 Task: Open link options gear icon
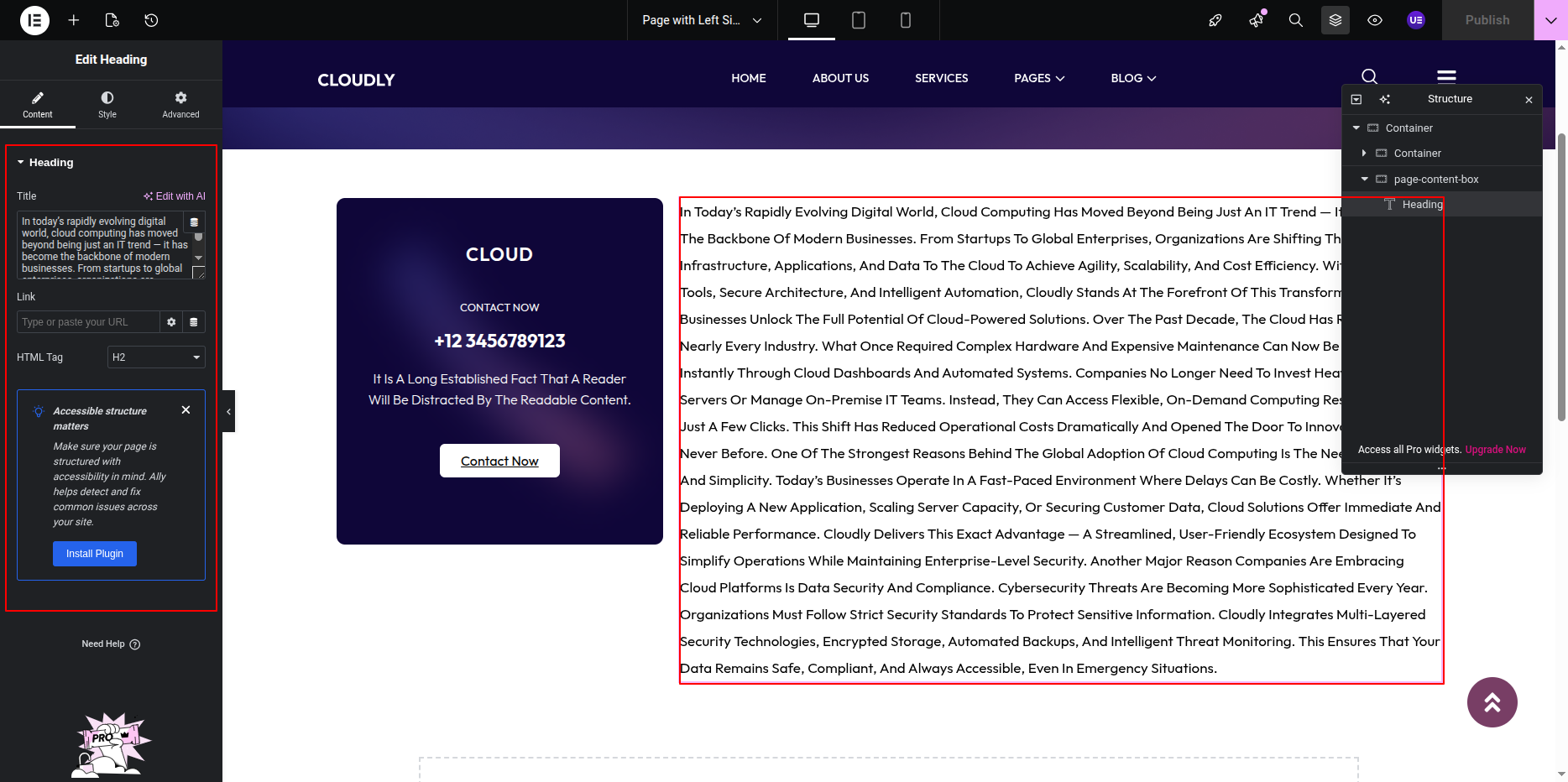(x=171, y=322)
